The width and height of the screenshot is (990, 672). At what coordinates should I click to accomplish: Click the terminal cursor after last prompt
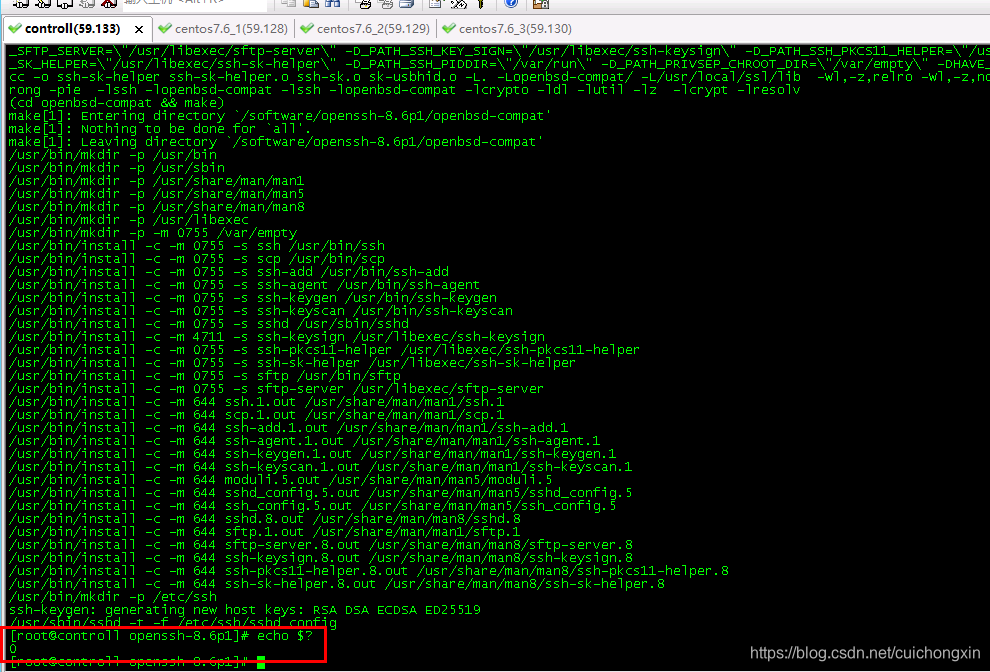pos(261,663)
